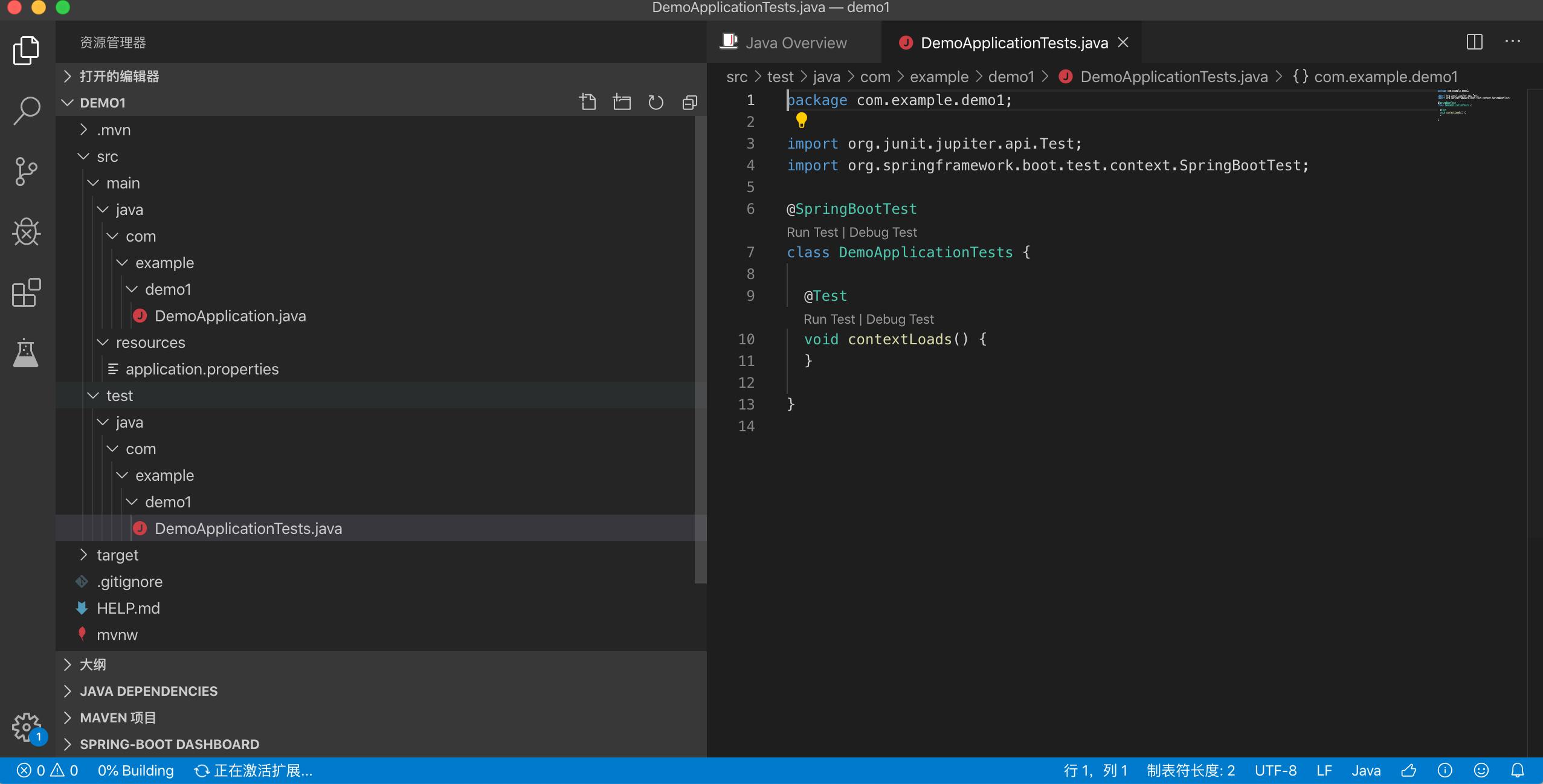The width and height of the screenshot is (1543, 784).
Task: Toggle the split editor layout button
Action: click(1474, 42)
